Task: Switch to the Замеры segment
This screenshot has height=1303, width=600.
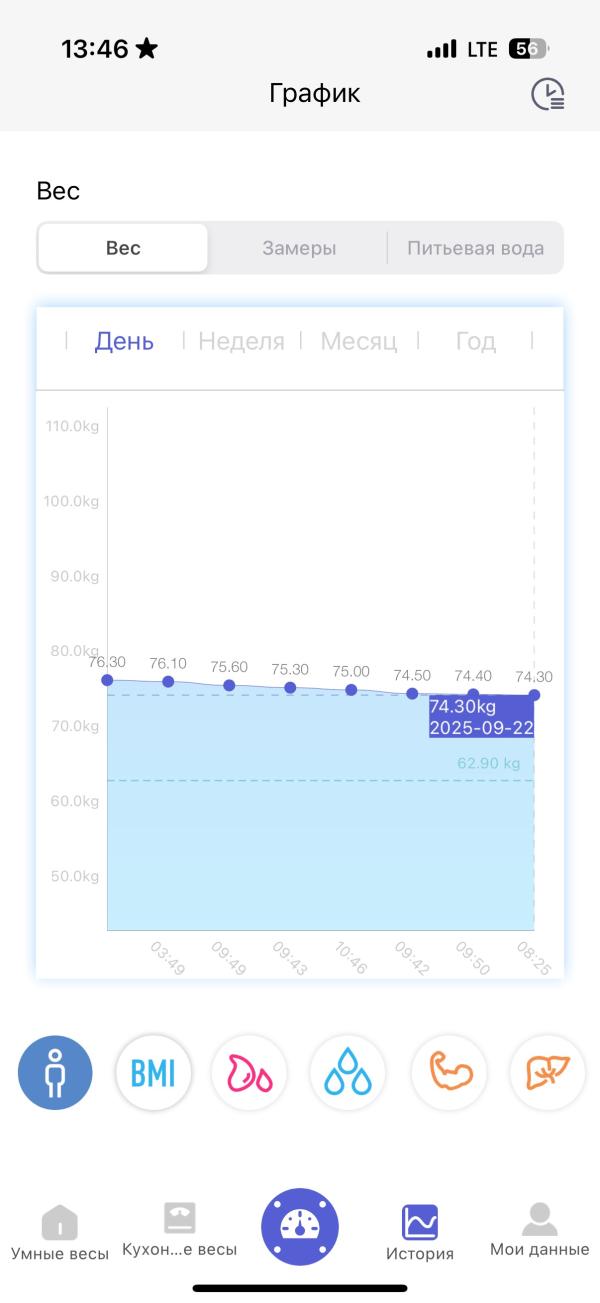Action: click(x=299, y=248)
